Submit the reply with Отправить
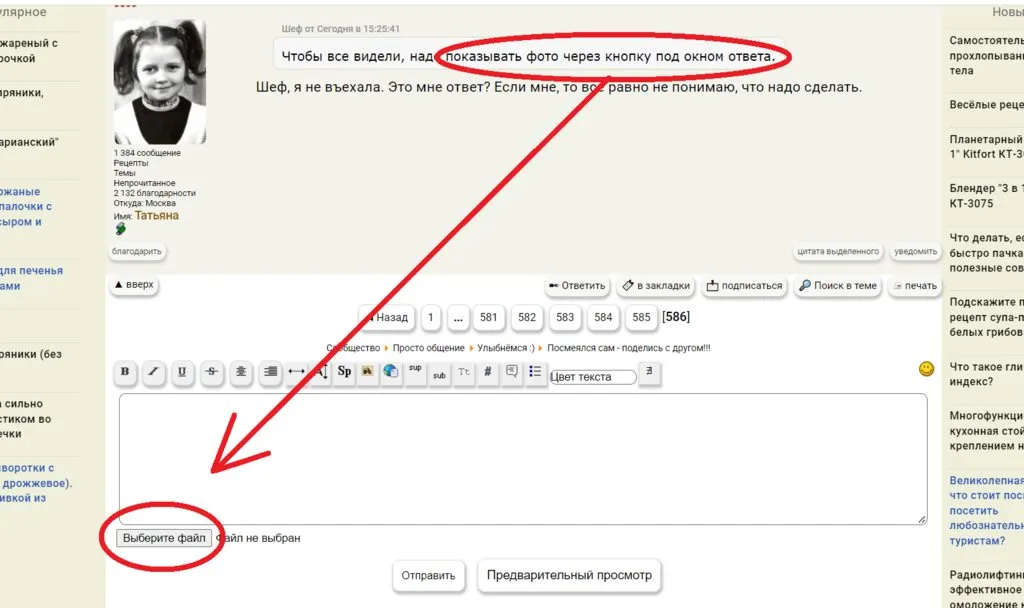This screenshot has height=608, width=1024. [x=428, y=575]
